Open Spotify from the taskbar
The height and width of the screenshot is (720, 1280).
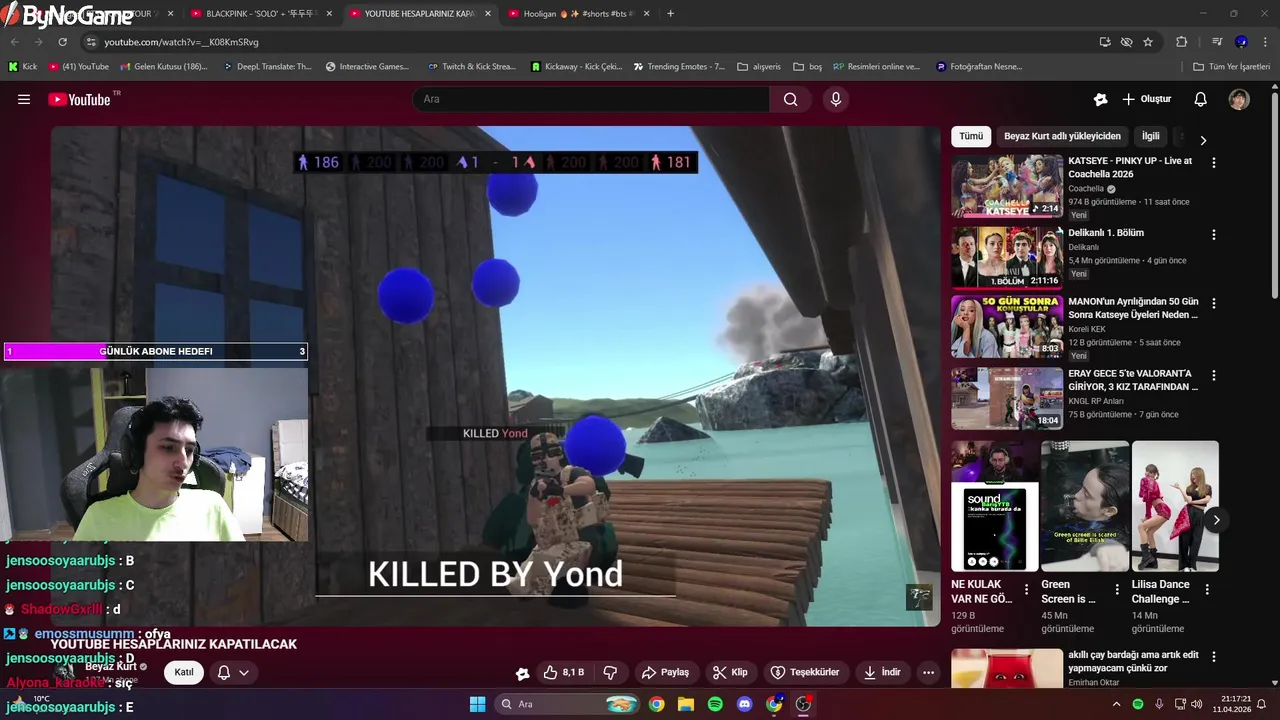pyautogui.click(x=715, y=704)
